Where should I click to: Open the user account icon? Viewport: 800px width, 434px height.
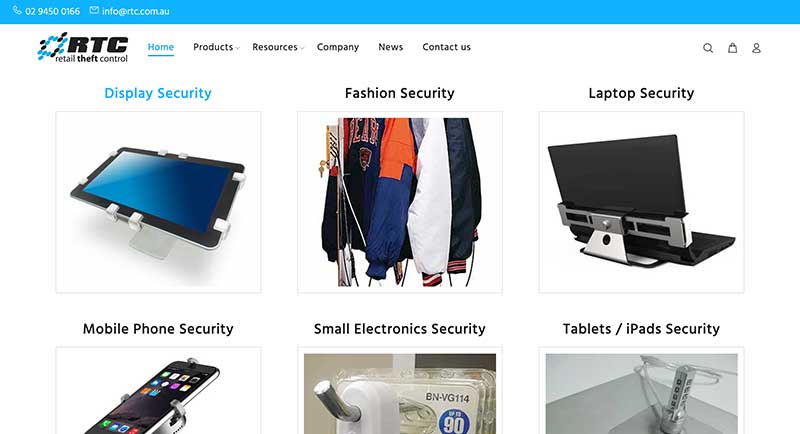756,48
